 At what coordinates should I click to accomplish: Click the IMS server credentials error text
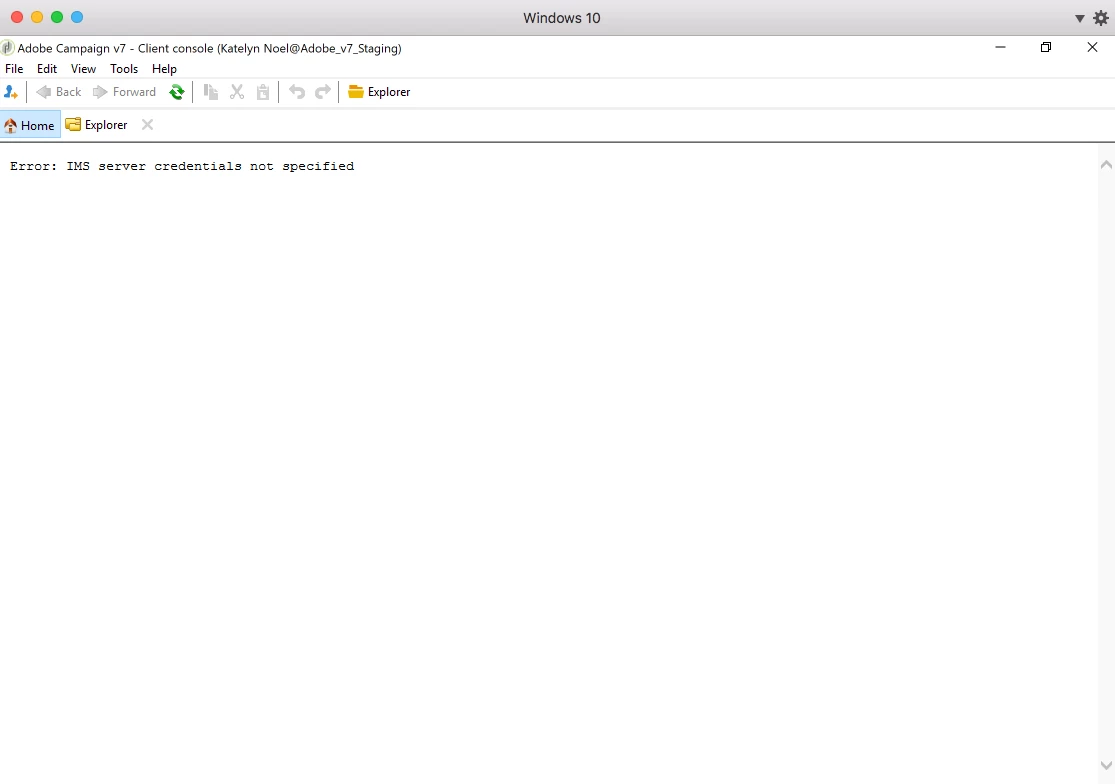point(182,166)
